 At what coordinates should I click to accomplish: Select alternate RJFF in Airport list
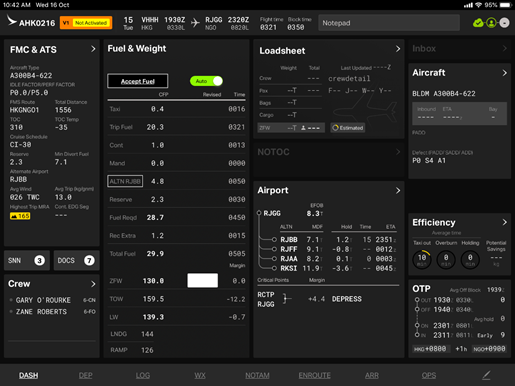[x=289, y=249]
